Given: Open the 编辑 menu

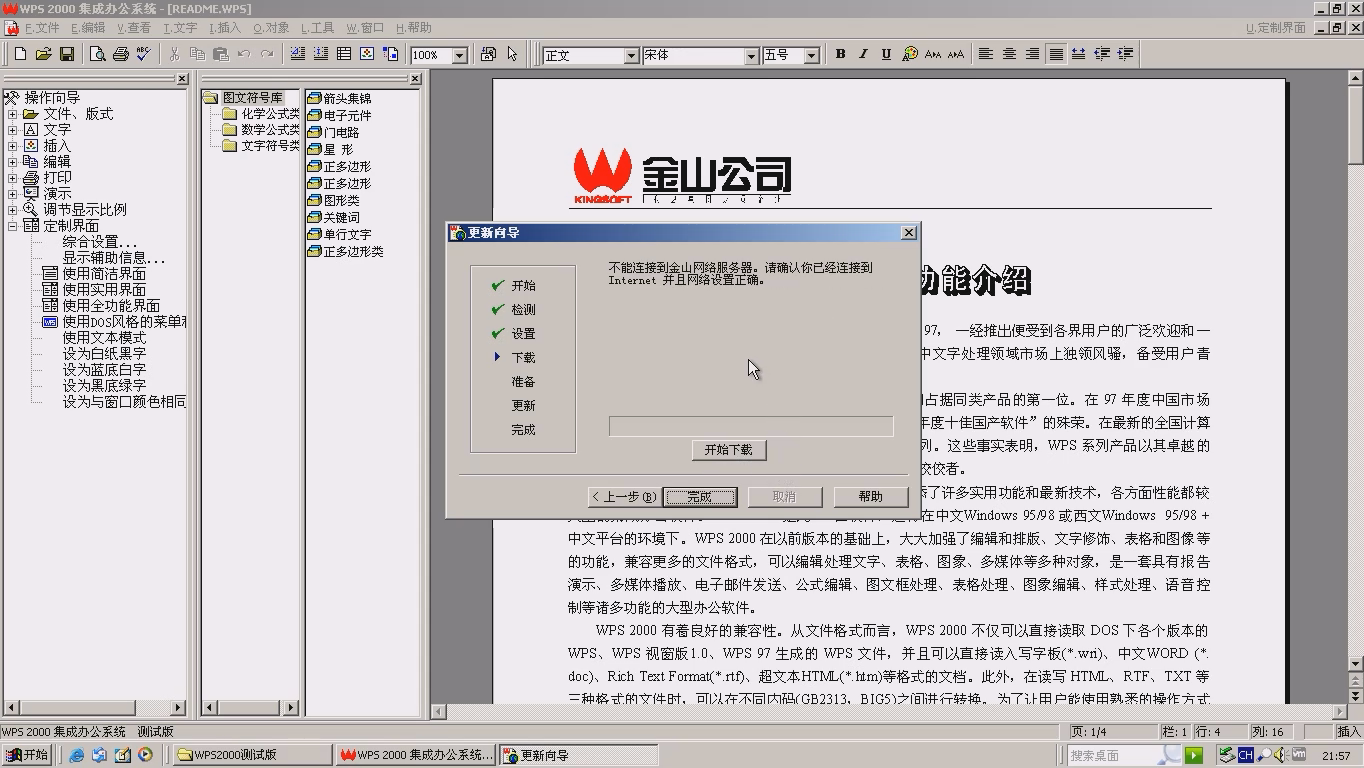Looking at the screenshot, I should (x=88, y=28).
